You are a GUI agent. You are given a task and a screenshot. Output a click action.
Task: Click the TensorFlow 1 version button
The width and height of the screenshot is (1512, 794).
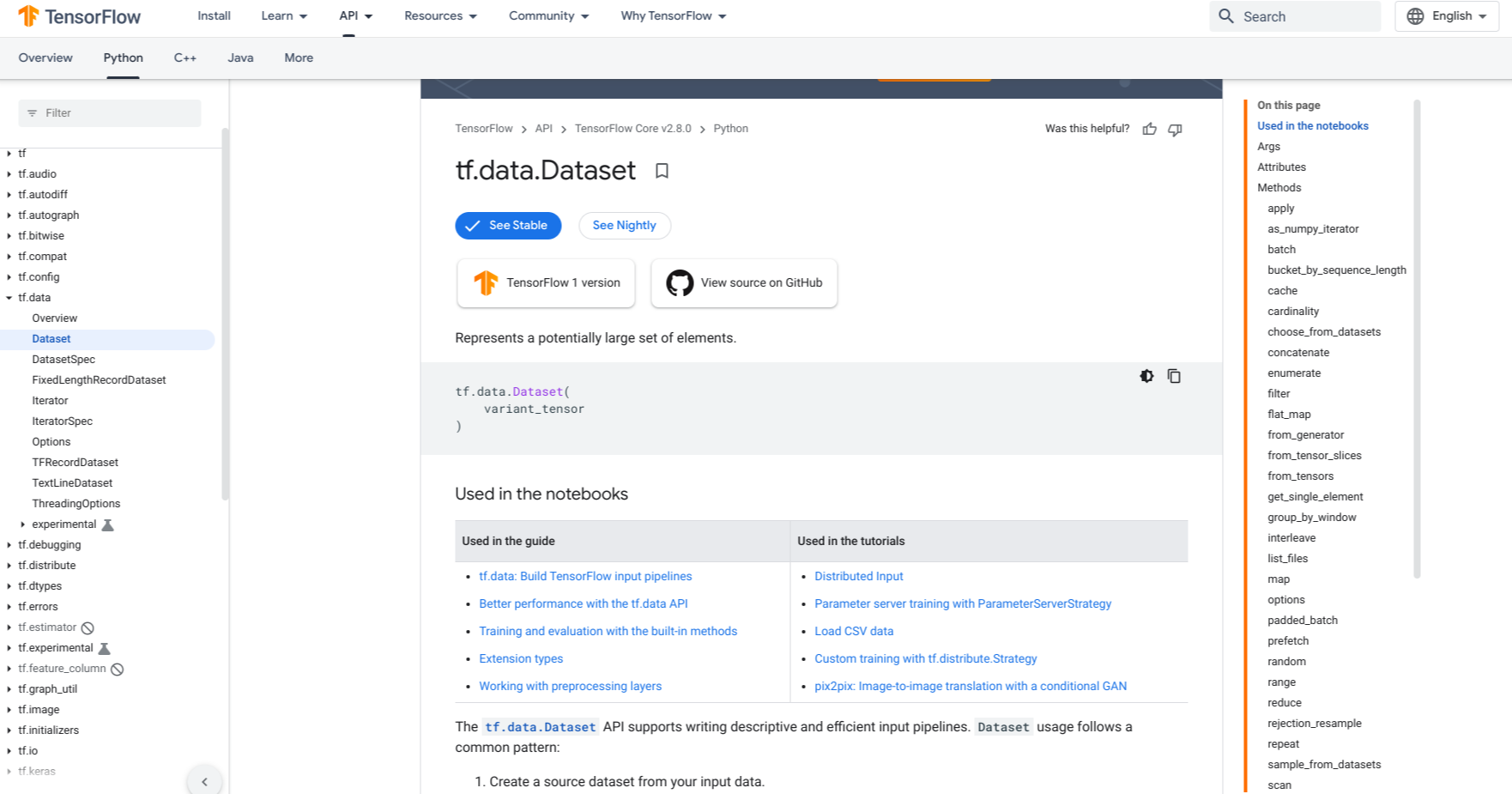[546, 282]
